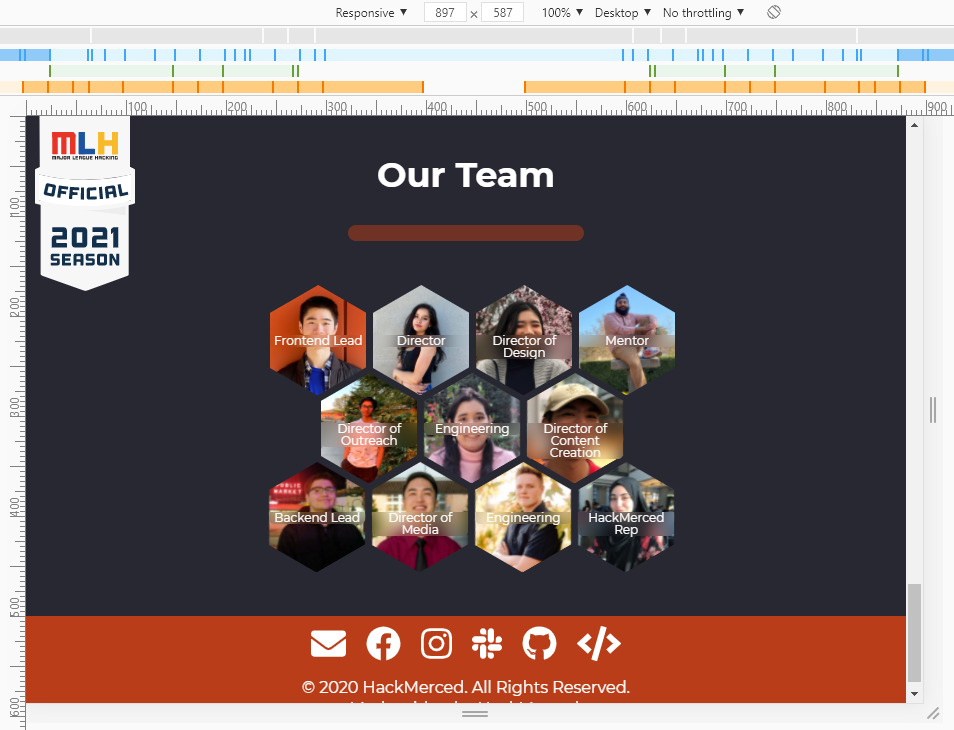
Task: Click the '© 2020 HackMerced. All Rights Reserved.' text
Action: 465,687
